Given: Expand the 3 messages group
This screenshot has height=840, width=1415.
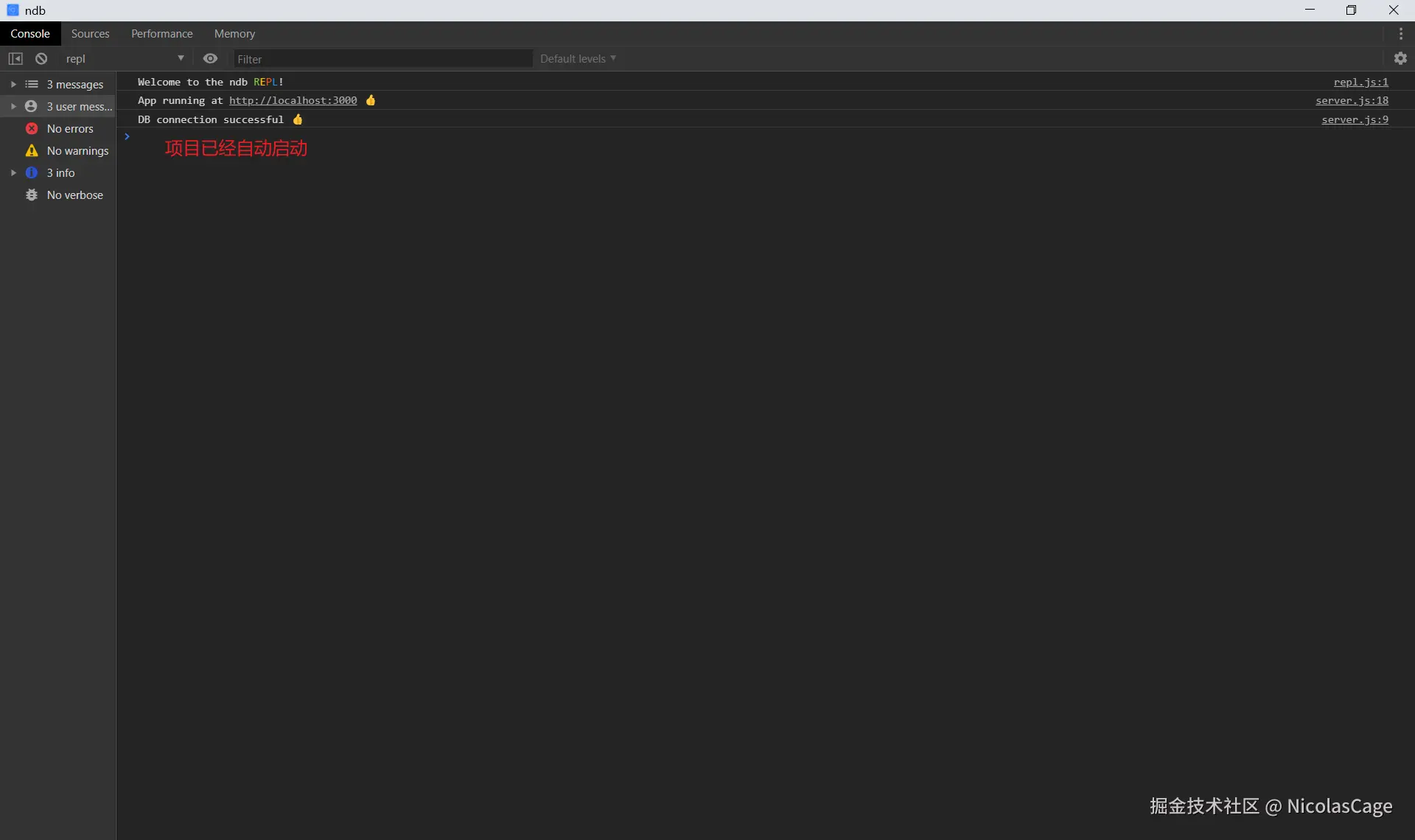Looking at the screenshot, I should point(13,85).
